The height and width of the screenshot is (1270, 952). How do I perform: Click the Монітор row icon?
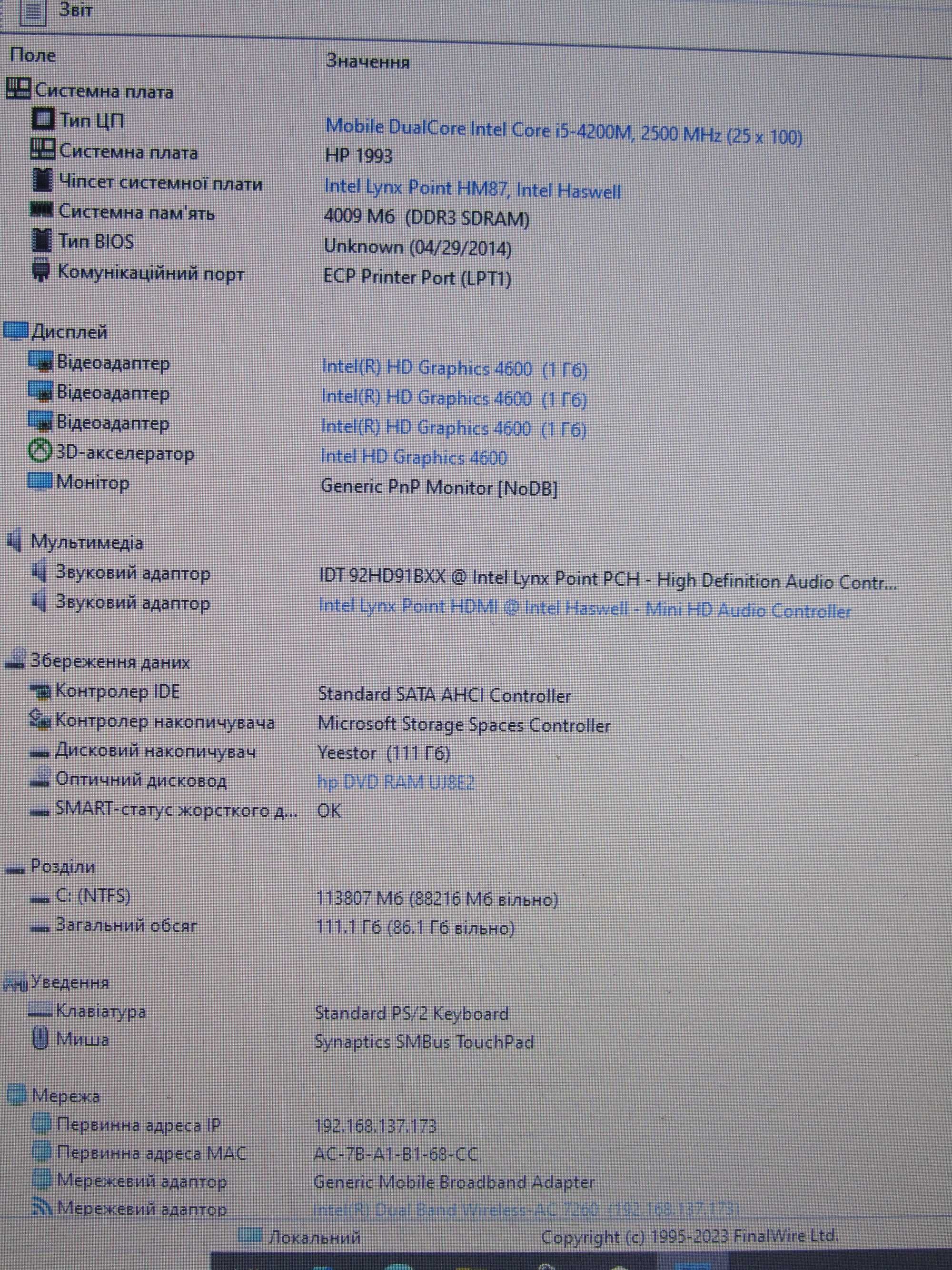(40, 481)
